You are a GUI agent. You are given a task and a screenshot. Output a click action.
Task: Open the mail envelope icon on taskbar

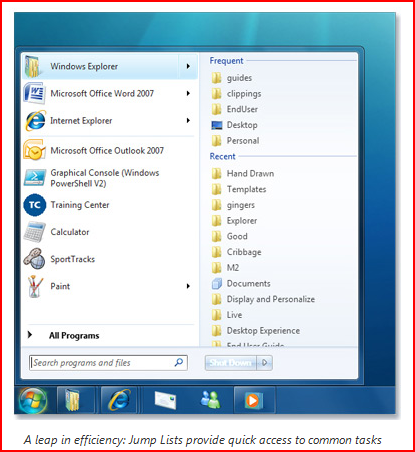[165, 400]
